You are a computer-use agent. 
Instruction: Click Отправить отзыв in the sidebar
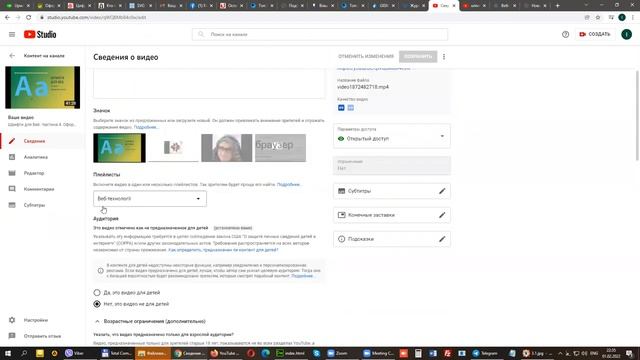click(x=42, y=336)
